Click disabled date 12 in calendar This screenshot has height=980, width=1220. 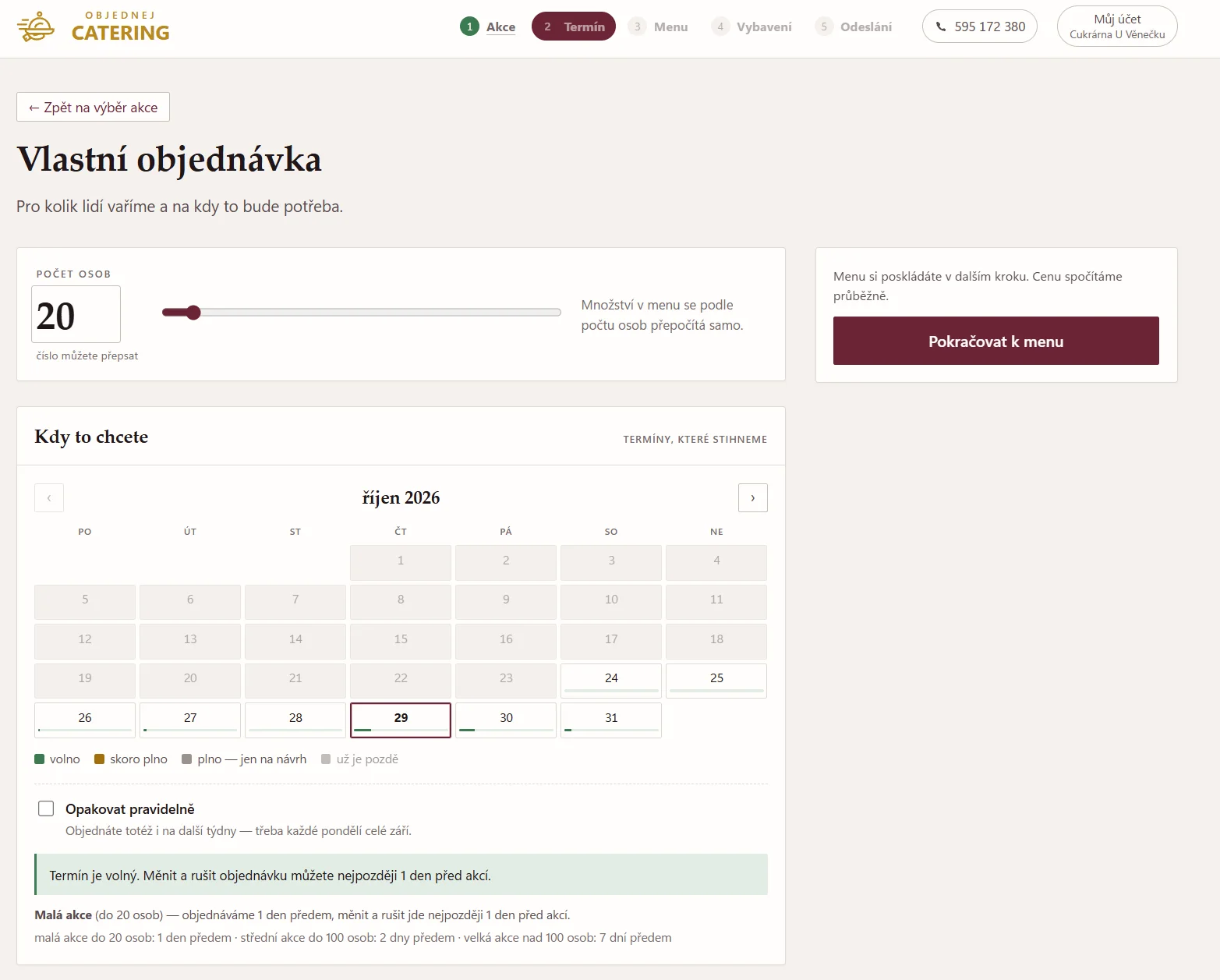pos(85,641)
